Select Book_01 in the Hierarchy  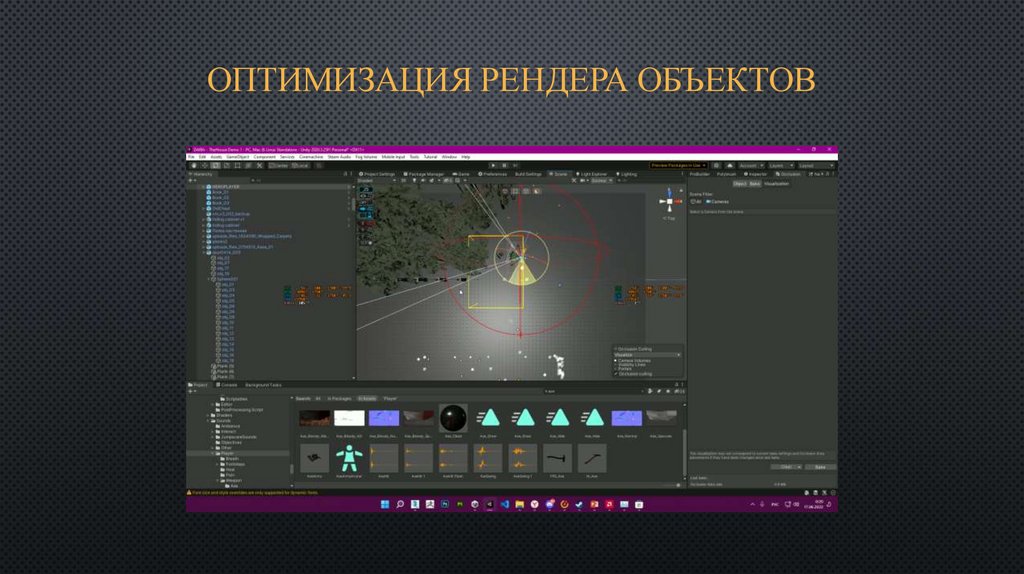(x=220, y=192)
